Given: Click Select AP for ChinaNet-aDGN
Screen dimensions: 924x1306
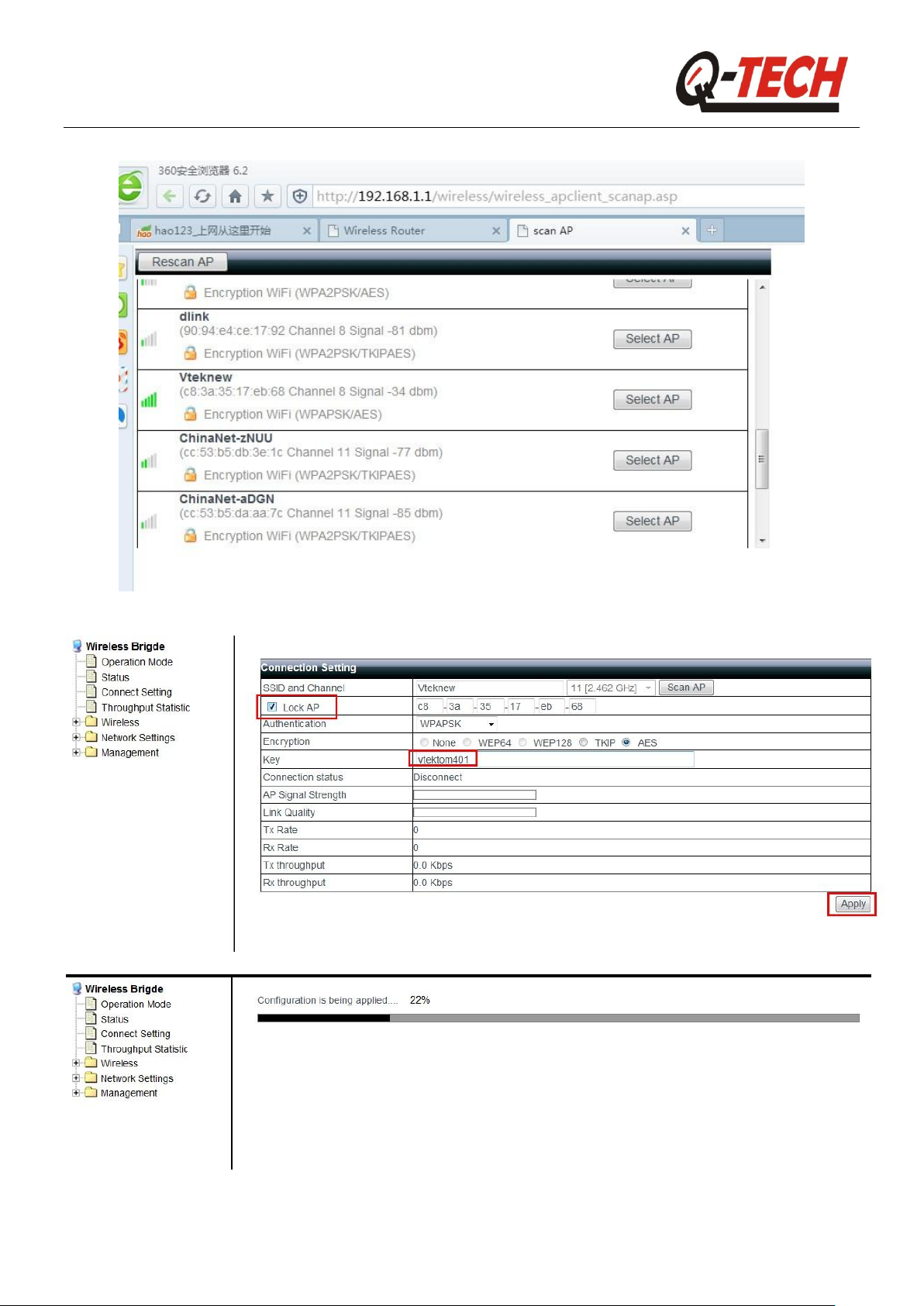Looking at the screenshot, I should (653, 521).
